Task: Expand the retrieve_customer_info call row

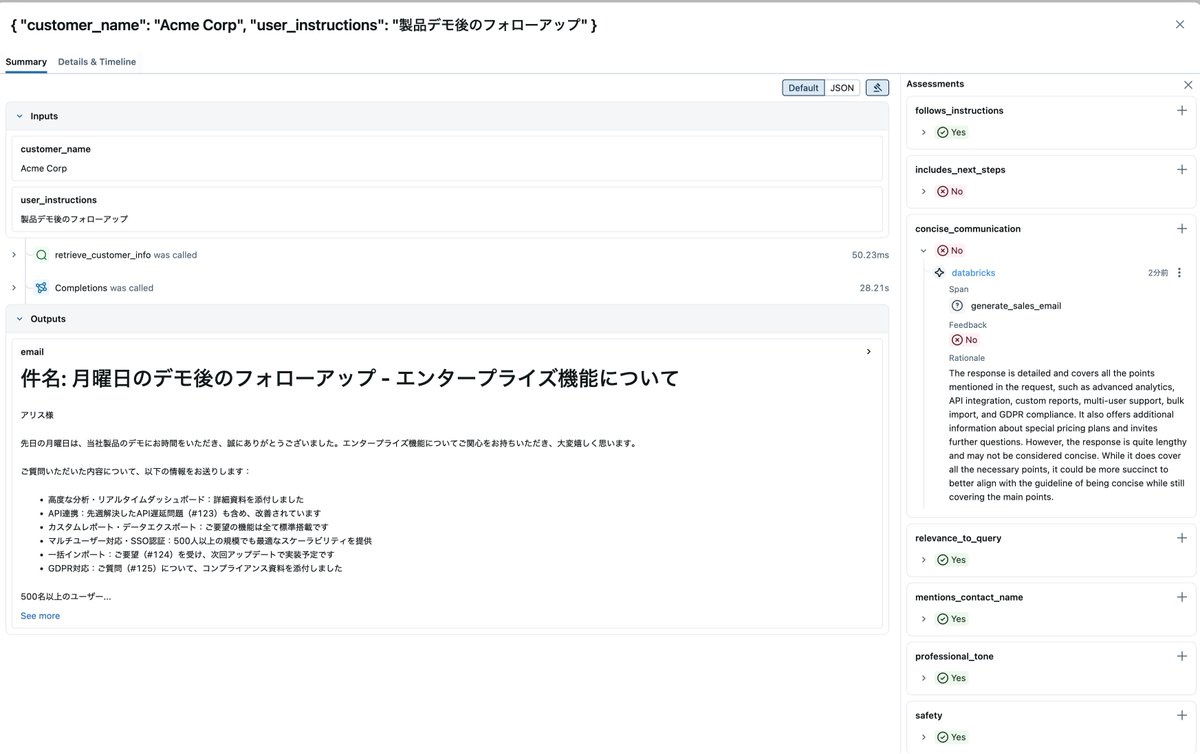Action: (x=14, y=255)
